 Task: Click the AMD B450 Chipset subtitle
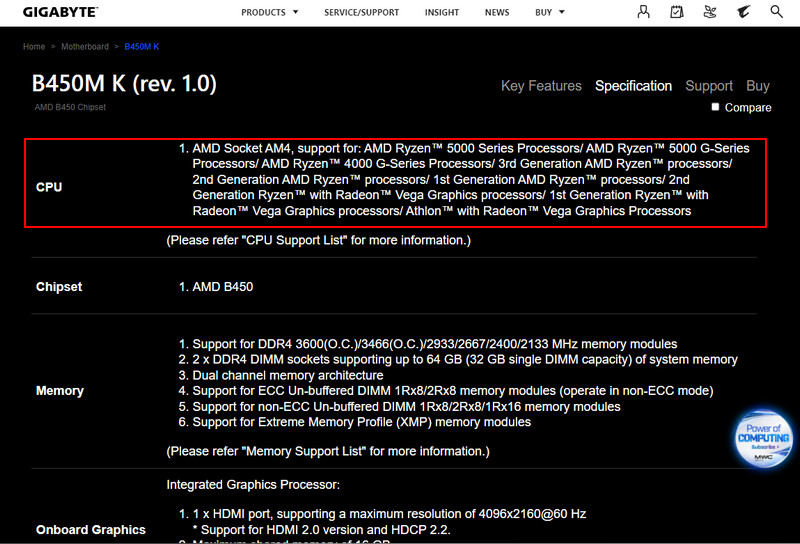70,107
